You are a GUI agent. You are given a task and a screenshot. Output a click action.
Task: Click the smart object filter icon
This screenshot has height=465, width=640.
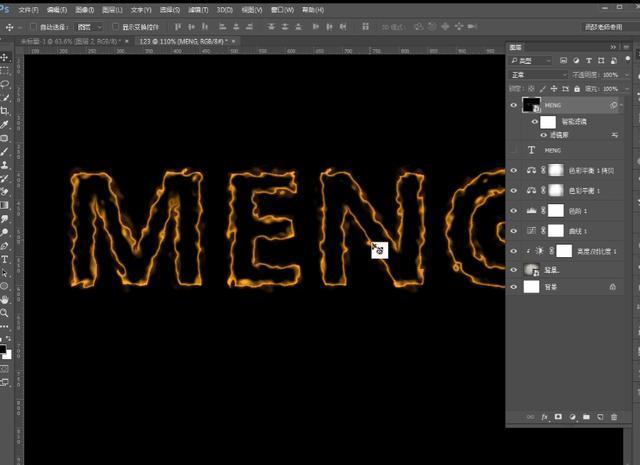coord(613,60)
